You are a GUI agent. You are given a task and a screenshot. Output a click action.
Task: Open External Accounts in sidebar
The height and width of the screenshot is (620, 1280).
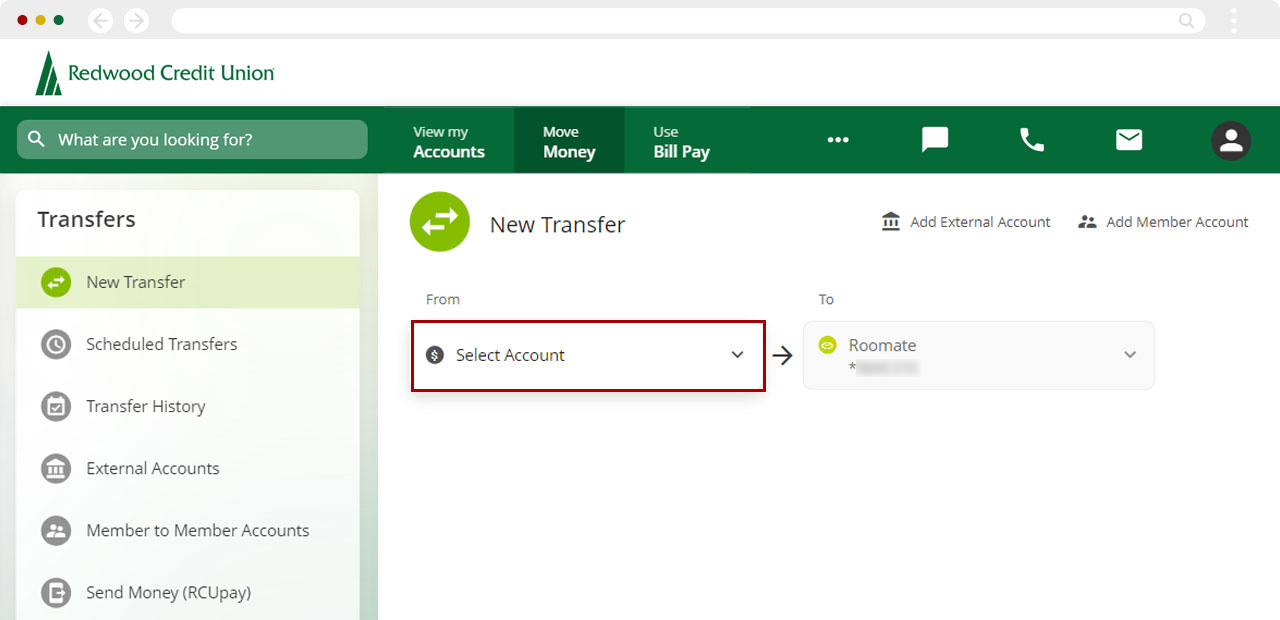coord(188,468)
